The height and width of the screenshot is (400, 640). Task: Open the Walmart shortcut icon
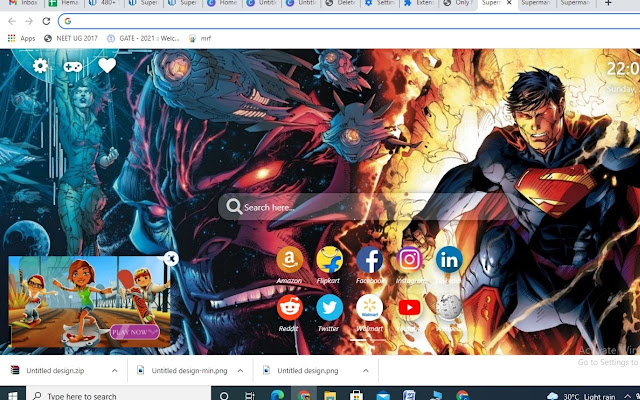tap(369, 307)
